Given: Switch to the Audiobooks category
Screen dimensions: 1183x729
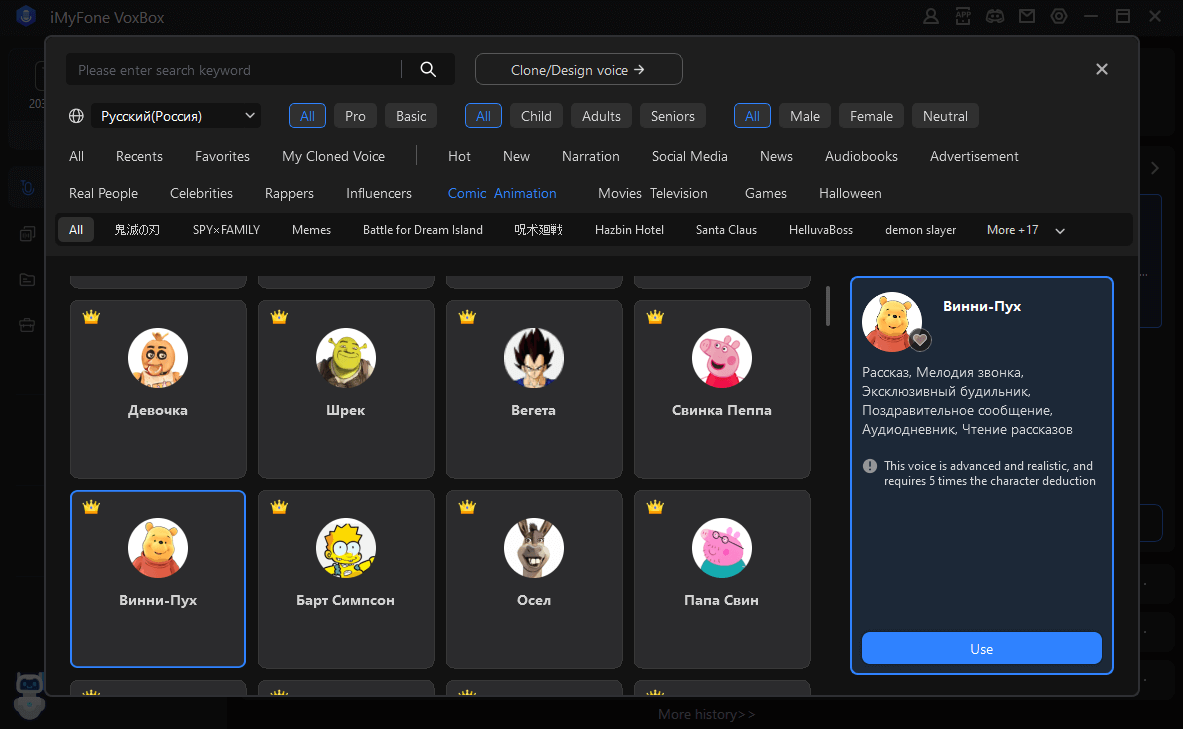Looking at the screenshot, I should click(x=861, y=156).
